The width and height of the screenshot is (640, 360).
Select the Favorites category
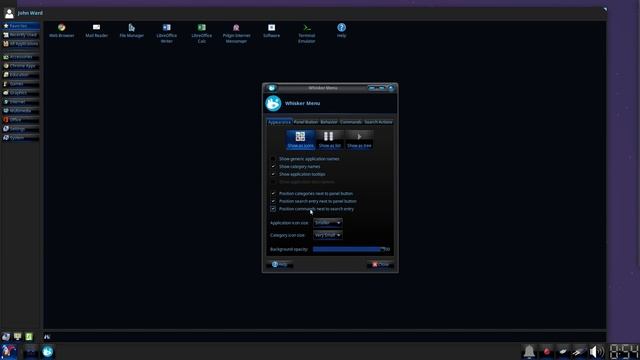[x=21, y=26]
